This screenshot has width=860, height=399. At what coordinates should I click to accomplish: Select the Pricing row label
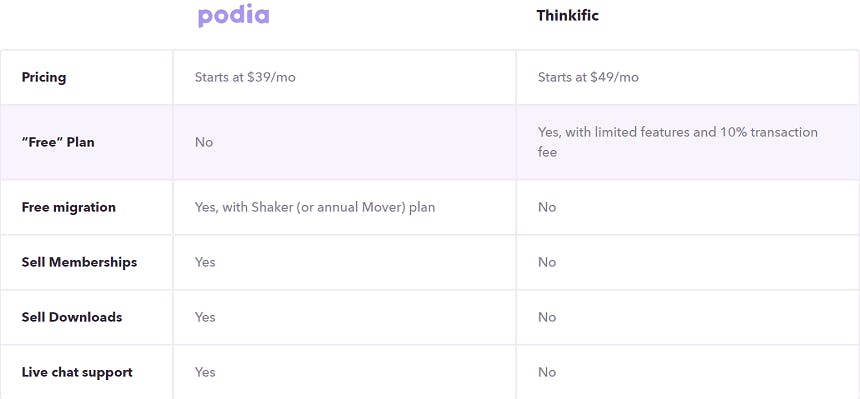click(44, 77)
